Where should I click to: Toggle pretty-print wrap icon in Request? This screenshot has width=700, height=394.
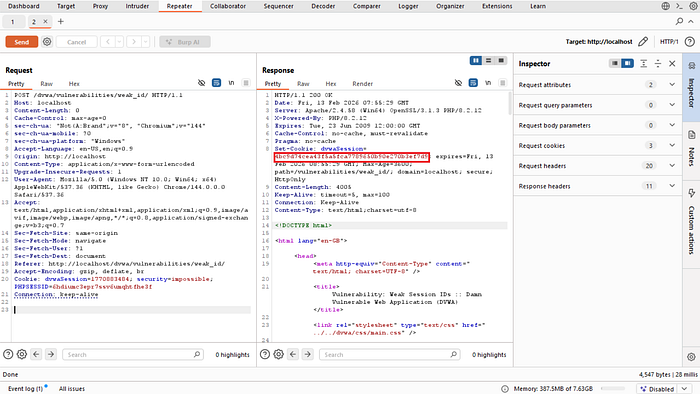pos(217,83)
